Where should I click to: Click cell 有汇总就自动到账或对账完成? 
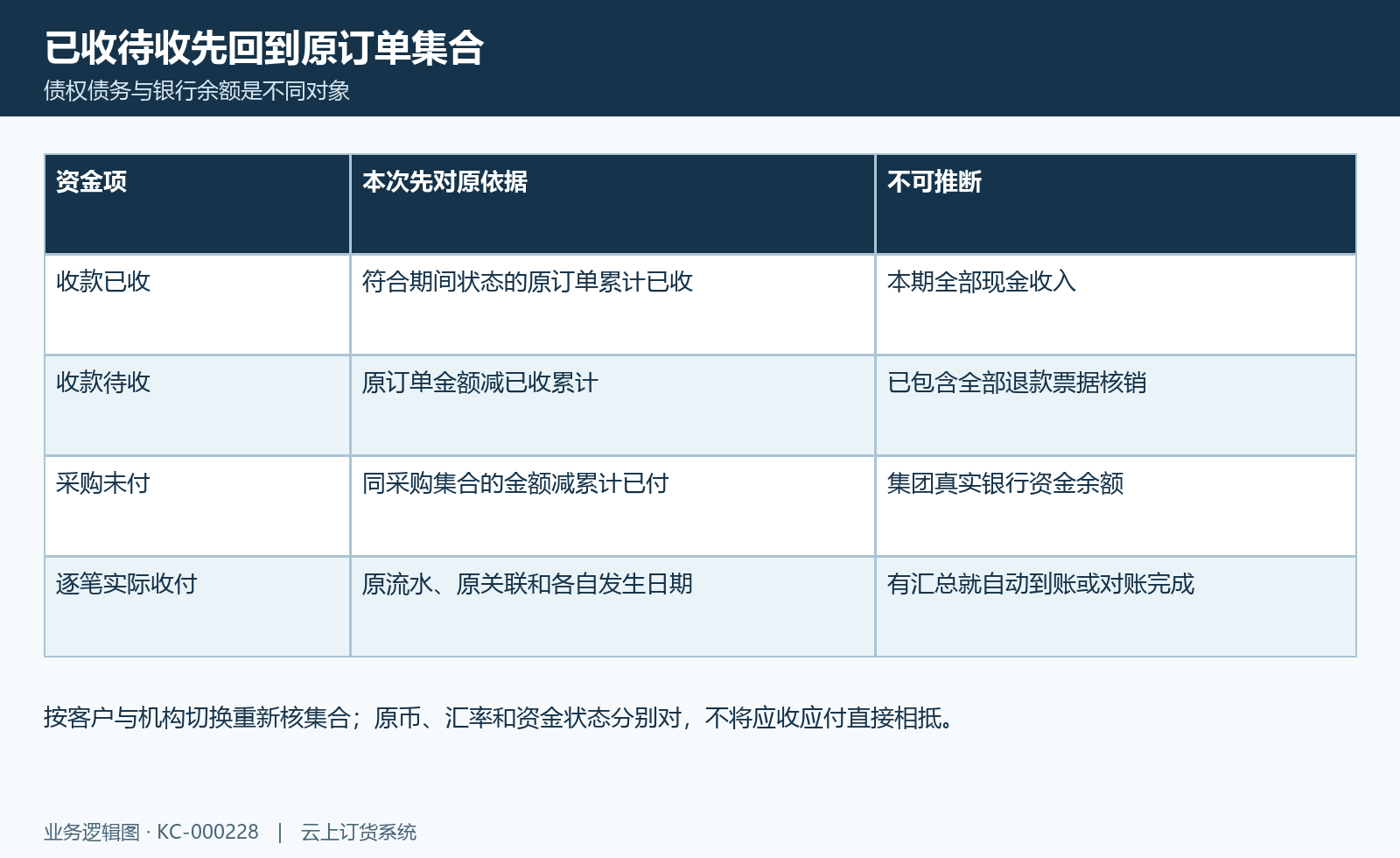(x=1116, y=607)
